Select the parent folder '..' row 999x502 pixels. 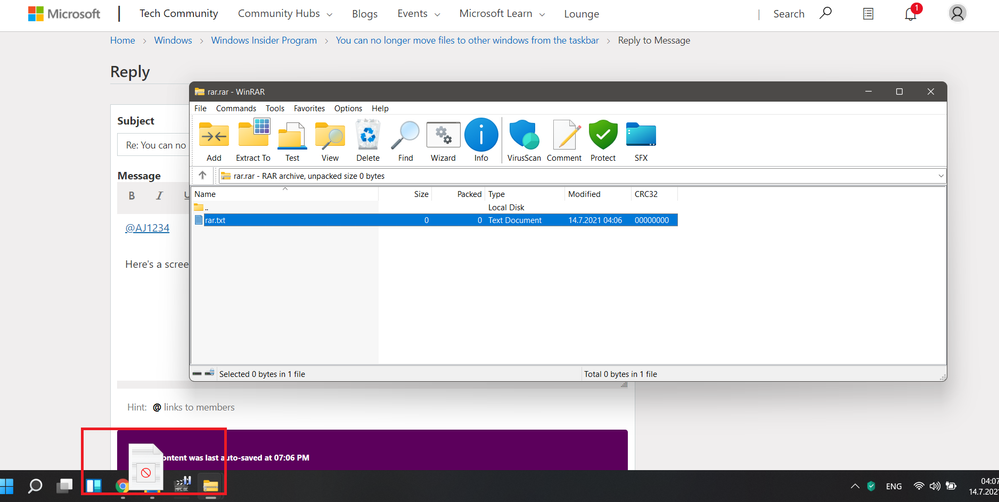coord(435,207)
